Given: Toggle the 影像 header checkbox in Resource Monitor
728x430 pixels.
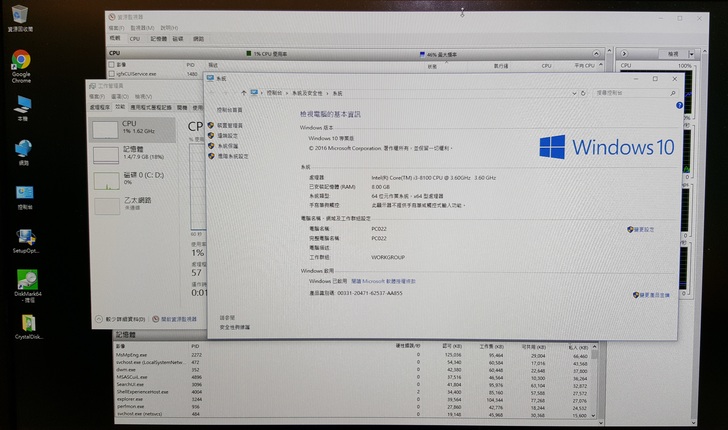Looking at the screenshot, I should [111, 65].
